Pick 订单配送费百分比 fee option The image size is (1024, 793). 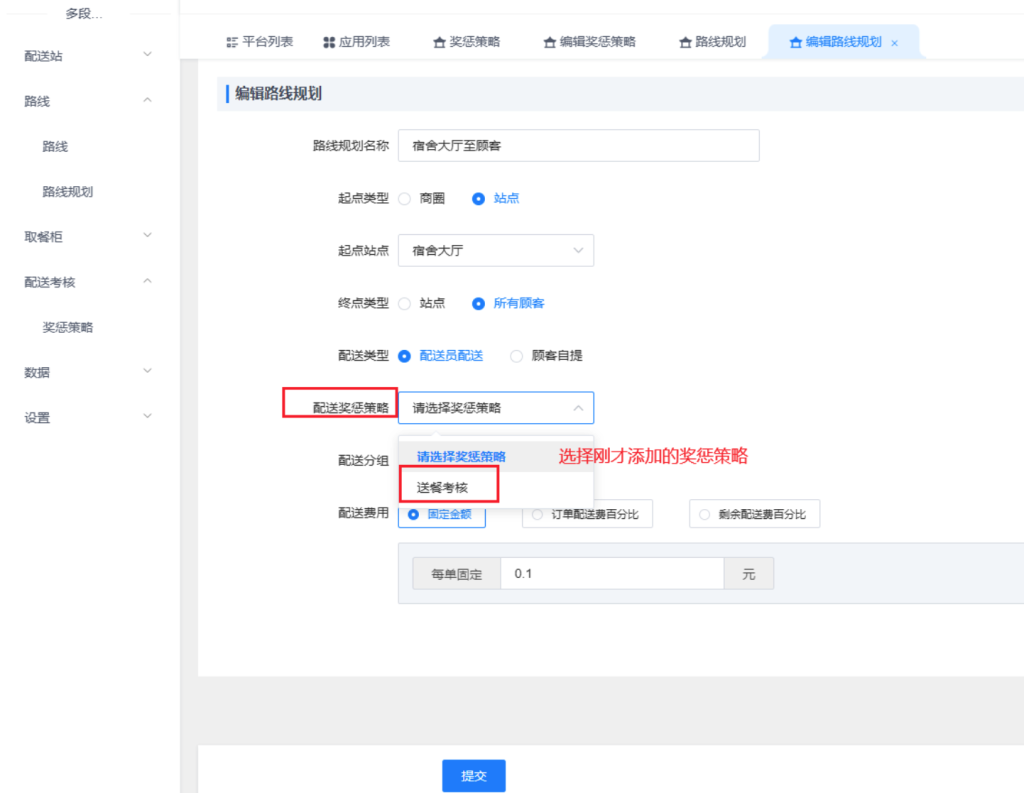tap(538, 515)
